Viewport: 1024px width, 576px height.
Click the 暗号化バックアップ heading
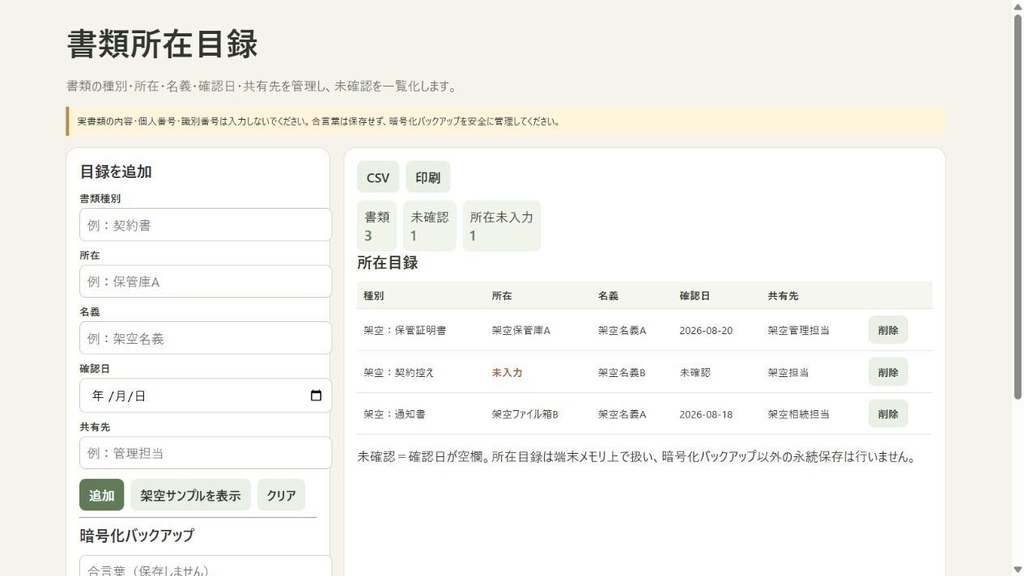click(137, 535)
